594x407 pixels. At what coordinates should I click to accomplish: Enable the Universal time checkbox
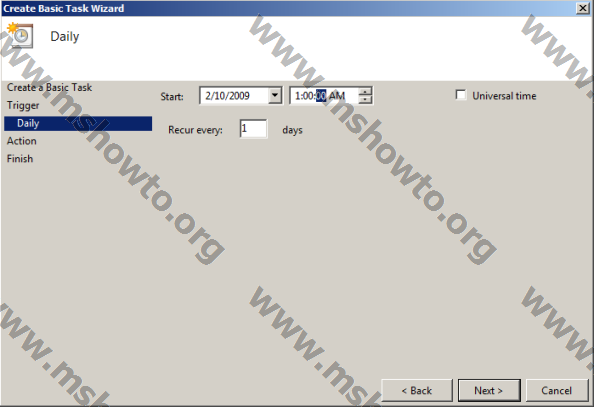point(461,95)
